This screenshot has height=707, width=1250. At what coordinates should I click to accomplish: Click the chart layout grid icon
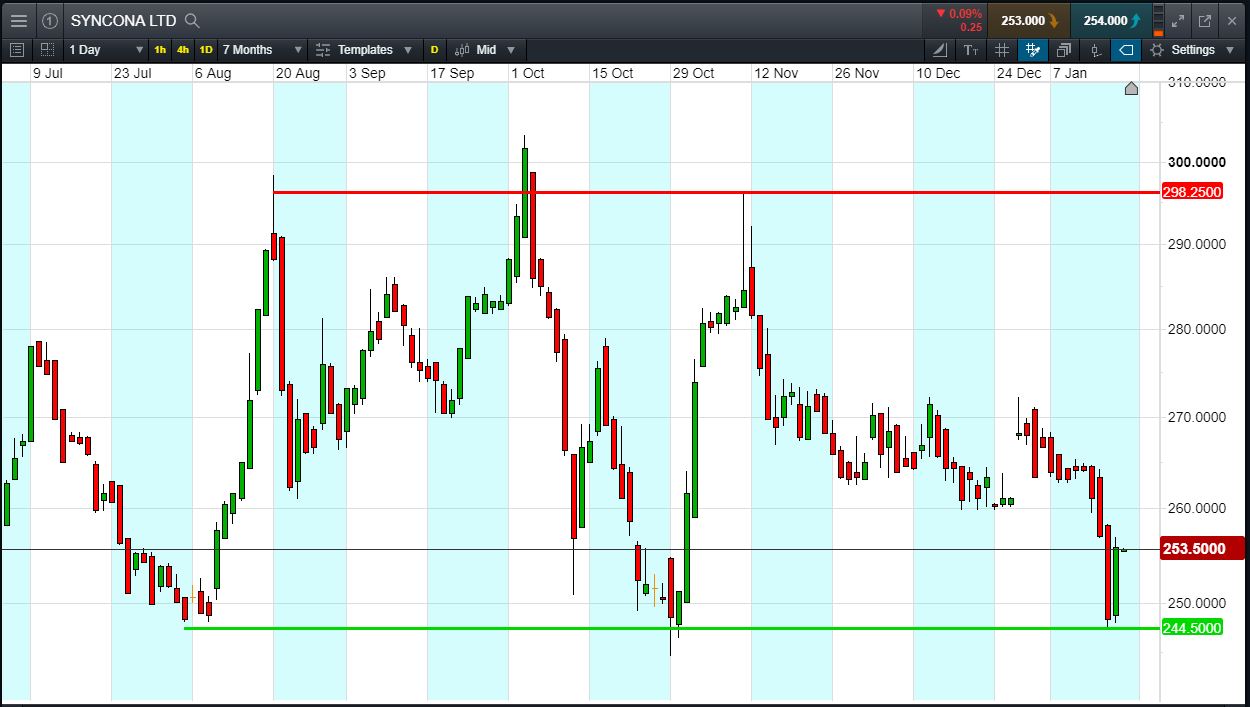[x=47, y=49]
